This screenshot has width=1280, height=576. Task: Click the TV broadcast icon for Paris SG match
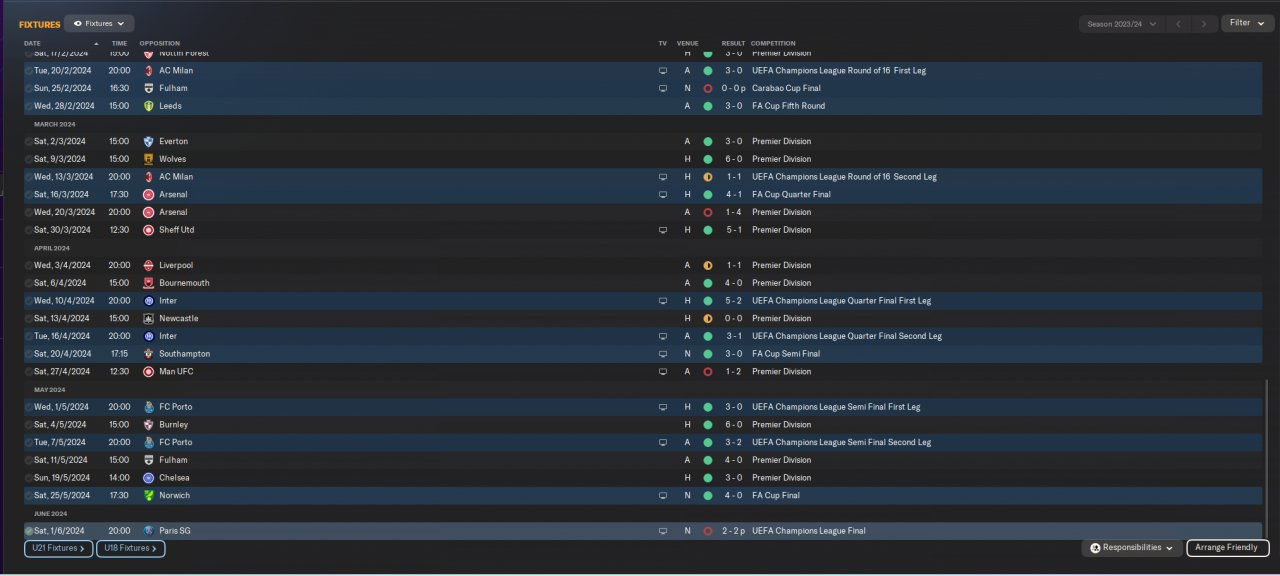point(662,531)
